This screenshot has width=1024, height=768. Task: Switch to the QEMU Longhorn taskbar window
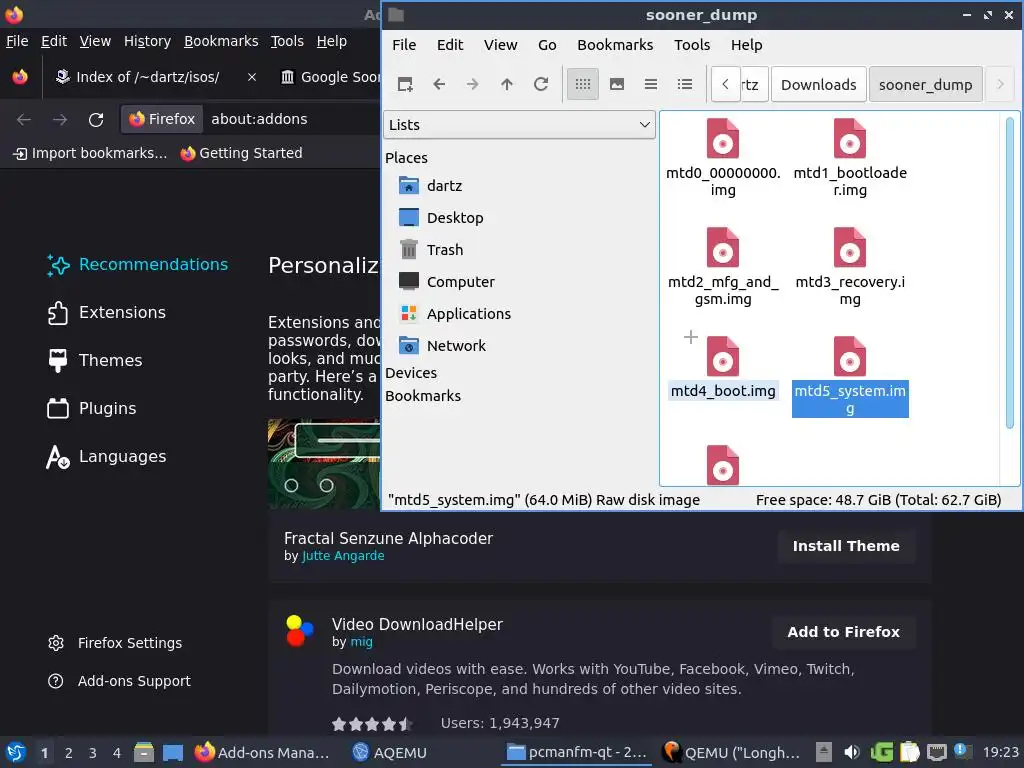[731, 753]
